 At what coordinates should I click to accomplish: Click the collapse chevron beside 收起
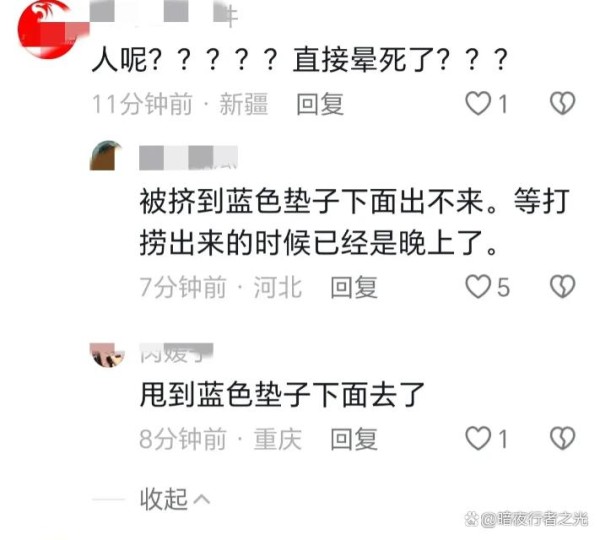[x=202, y=499]
